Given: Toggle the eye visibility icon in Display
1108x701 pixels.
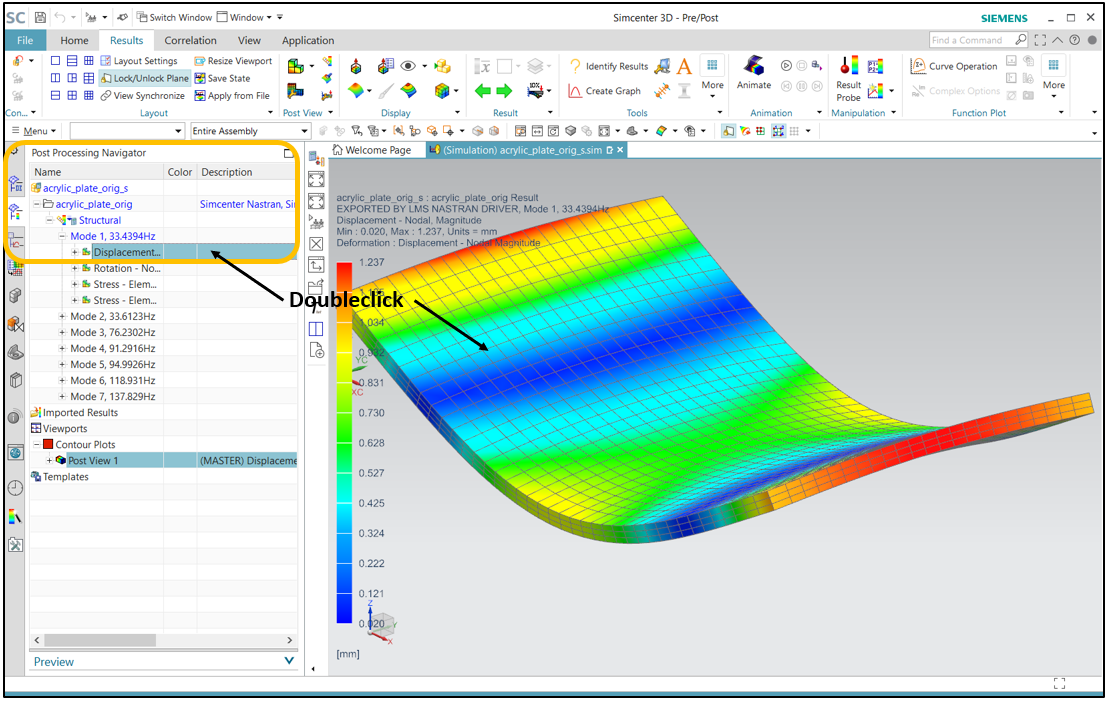Looking at the screenshot, I should pyautogui.click(x=408, y=66).
